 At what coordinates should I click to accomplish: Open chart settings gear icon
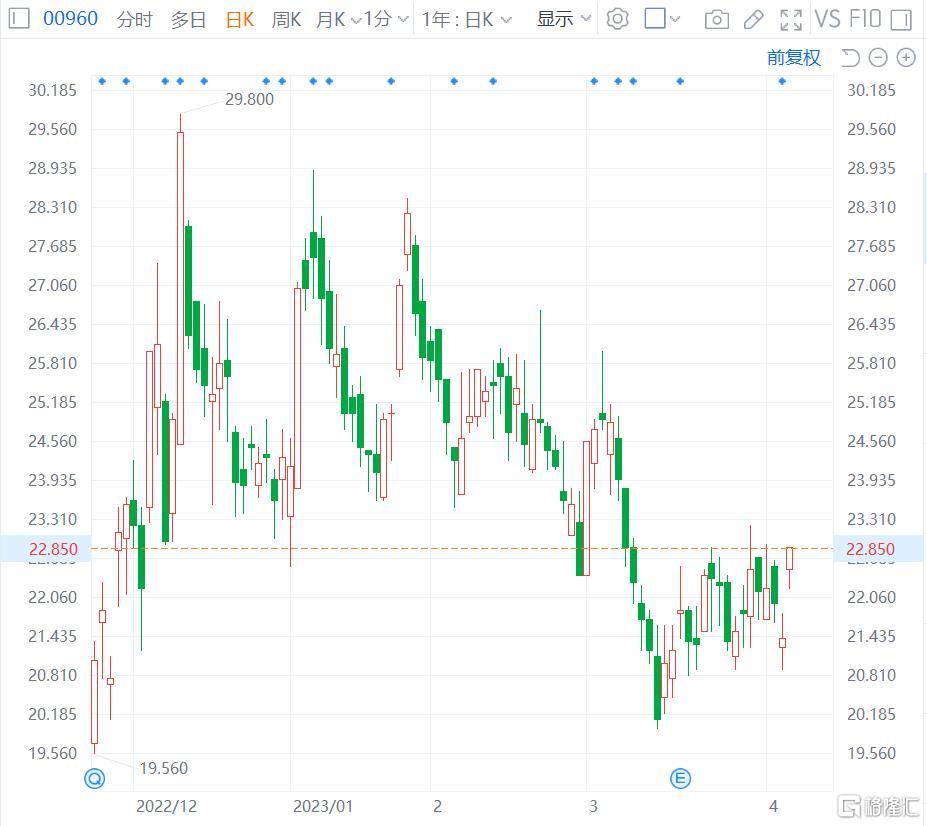617,19
